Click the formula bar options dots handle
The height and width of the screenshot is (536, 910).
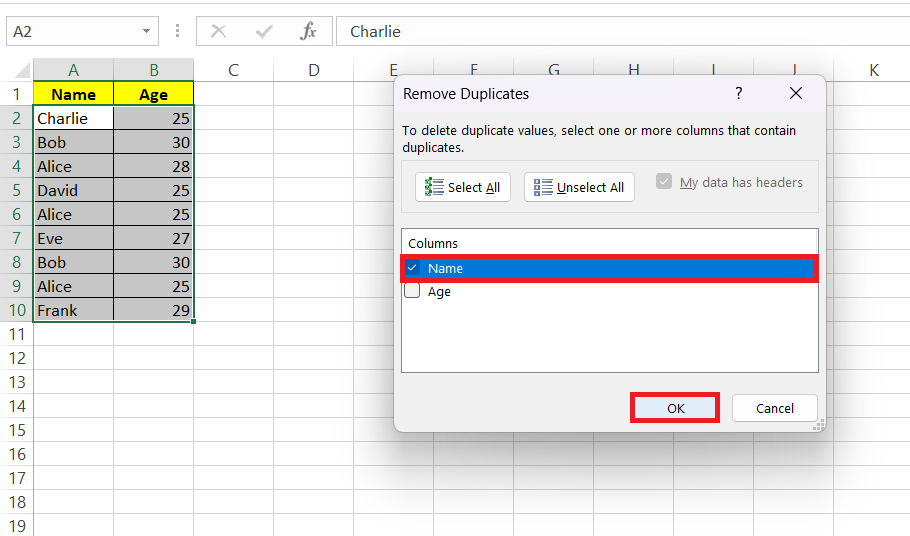click(x=178, y=31)
